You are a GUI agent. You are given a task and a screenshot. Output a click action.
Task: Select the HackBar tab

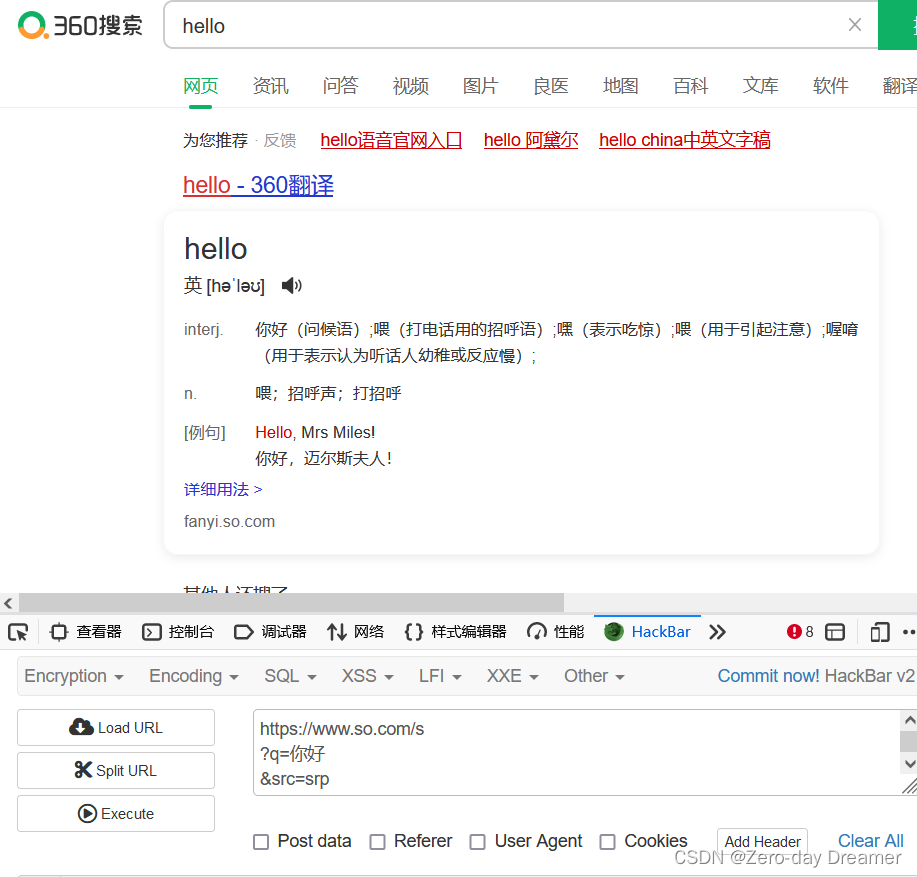pos(647,632)
